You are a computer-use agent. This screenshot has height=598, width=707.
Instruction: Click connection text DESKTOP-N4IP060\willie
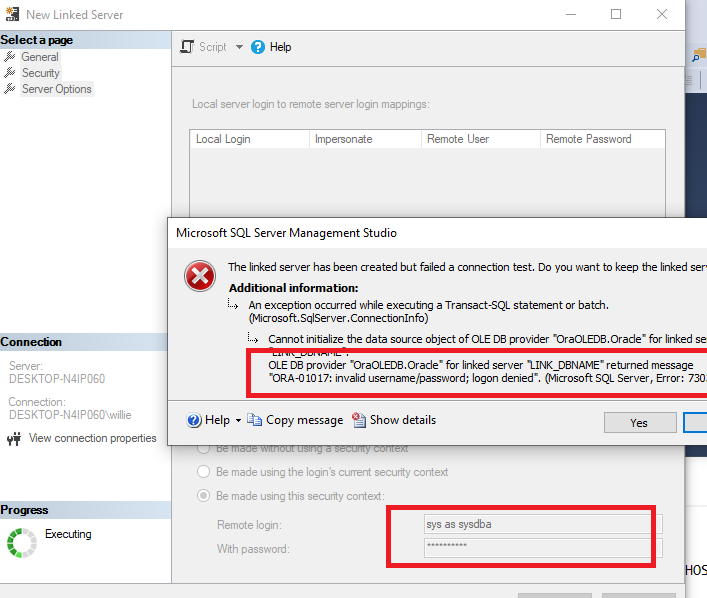click(70, 415)
